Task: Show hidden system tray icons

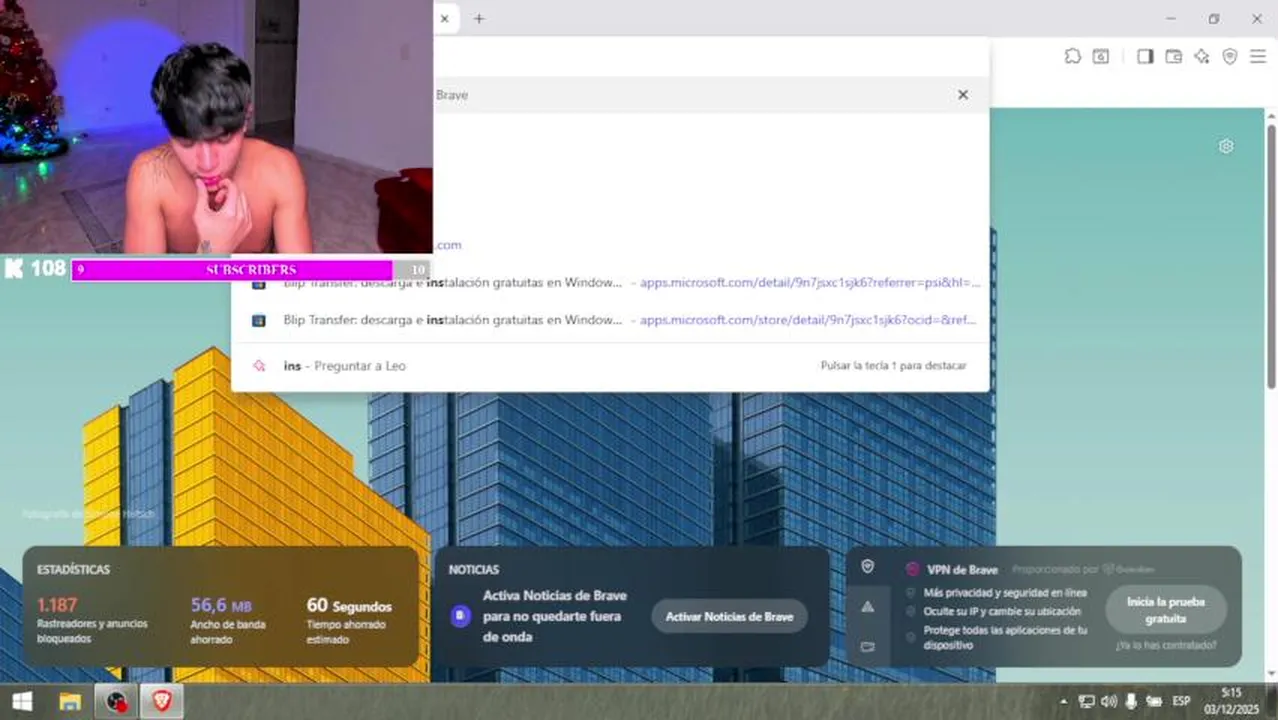Action: [1063, 702]
